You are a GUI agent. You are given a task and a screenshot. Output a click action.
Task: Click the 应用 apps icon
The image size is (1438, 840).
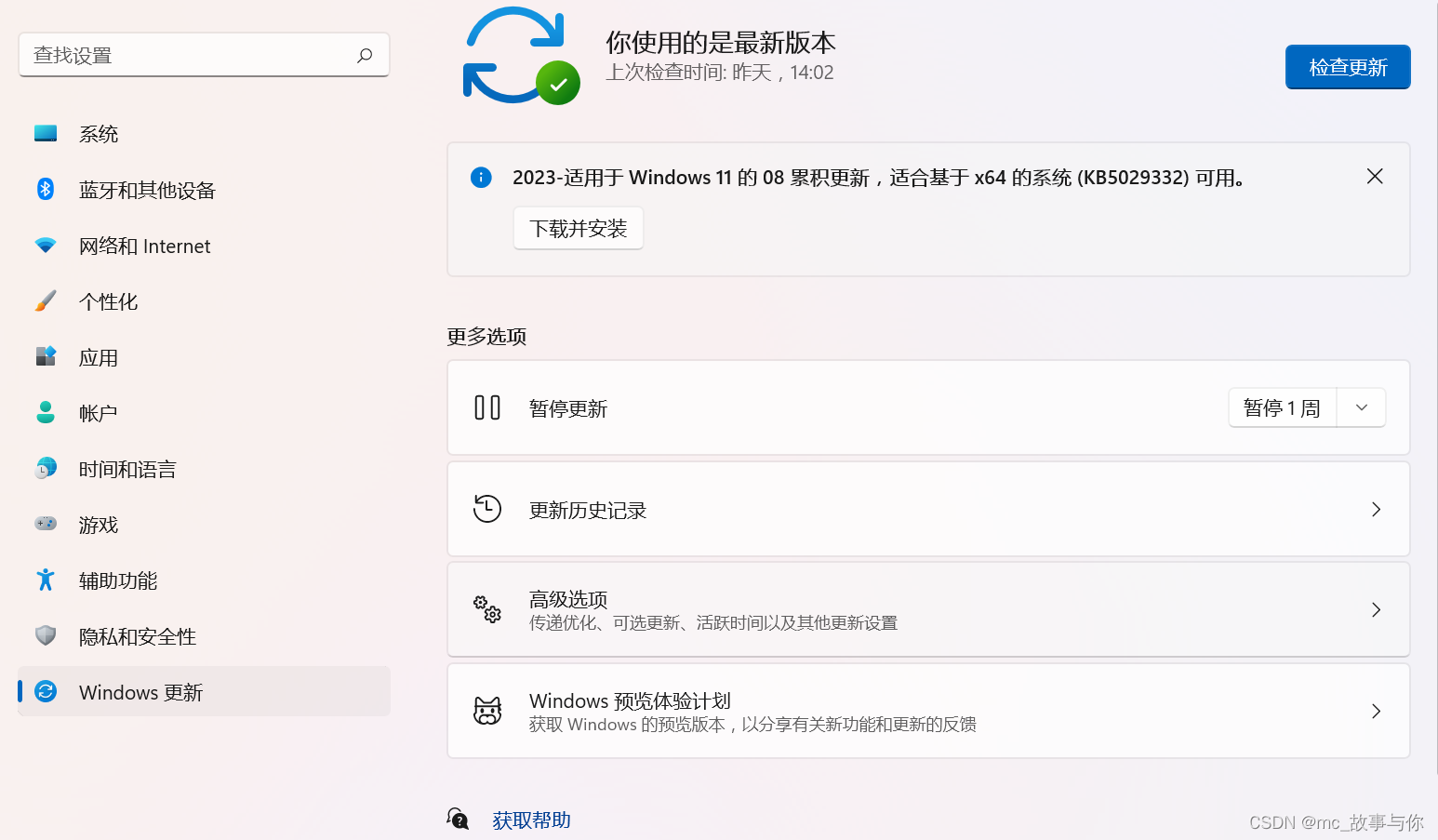[x=46, y=356]
